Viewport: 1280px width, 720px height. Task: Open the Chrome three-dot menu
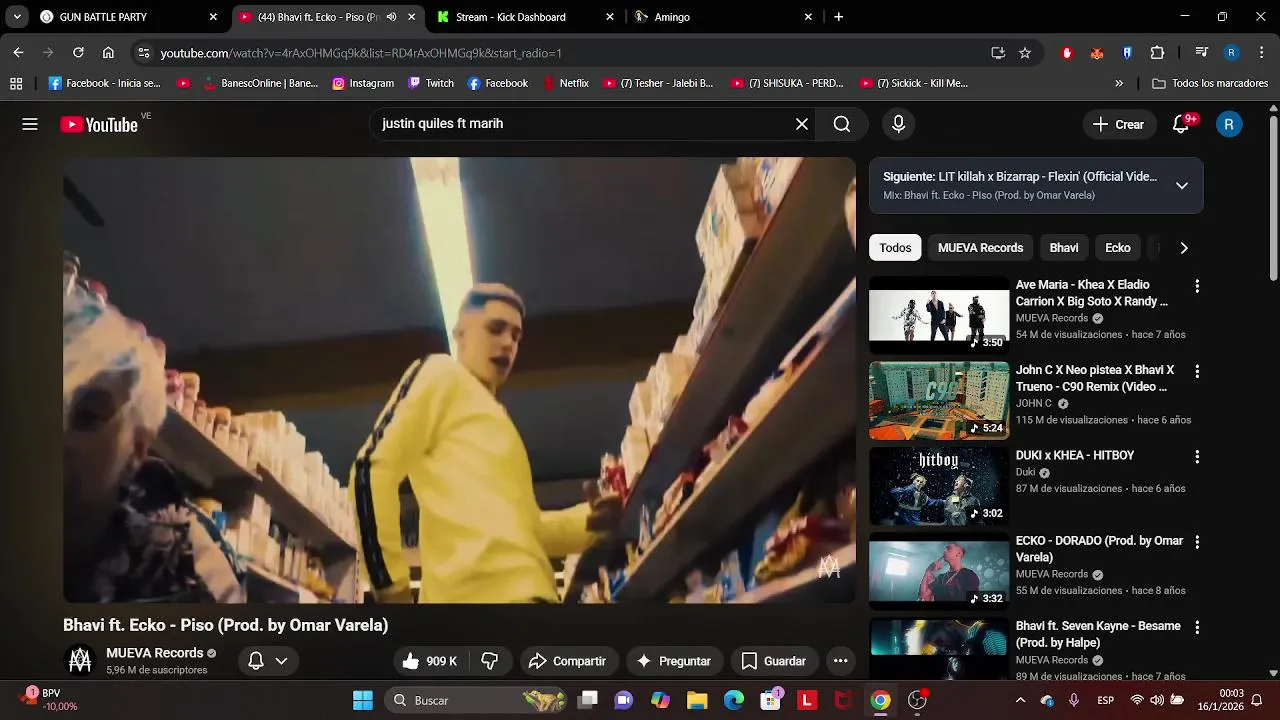coord(1261,53)
